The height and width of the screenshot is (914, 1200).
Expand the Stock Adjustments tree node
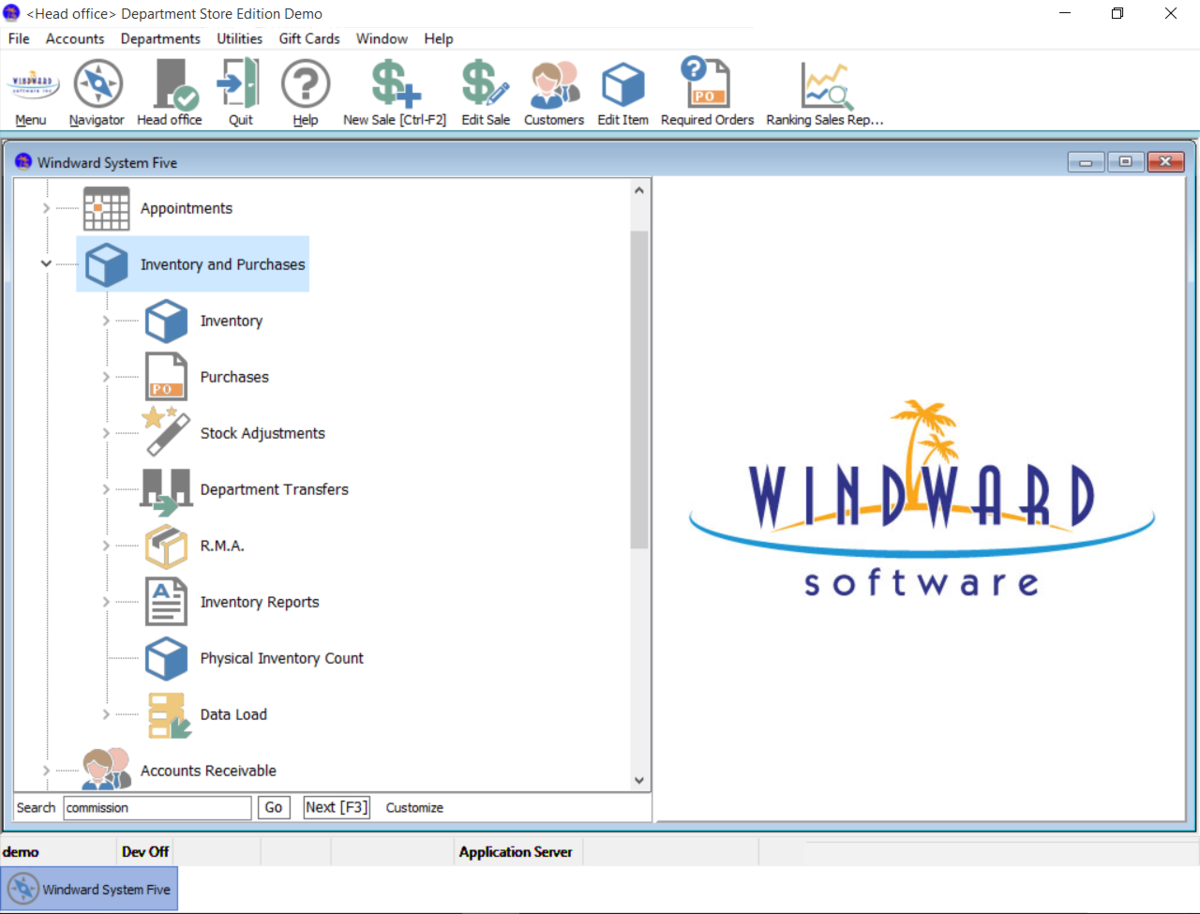point(106,433)
